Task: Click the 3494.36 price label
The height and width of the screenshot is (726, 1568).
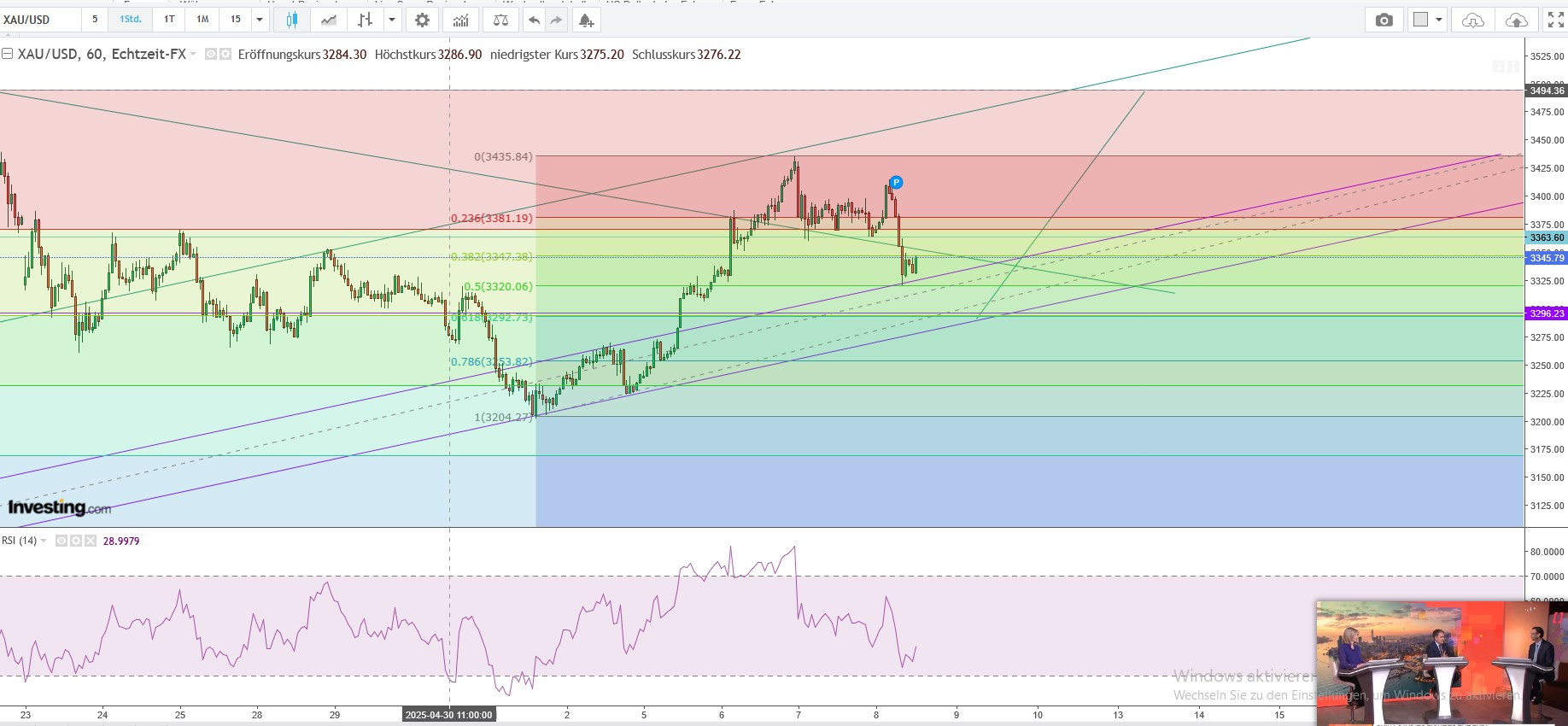Action: tap(1547, 91)
